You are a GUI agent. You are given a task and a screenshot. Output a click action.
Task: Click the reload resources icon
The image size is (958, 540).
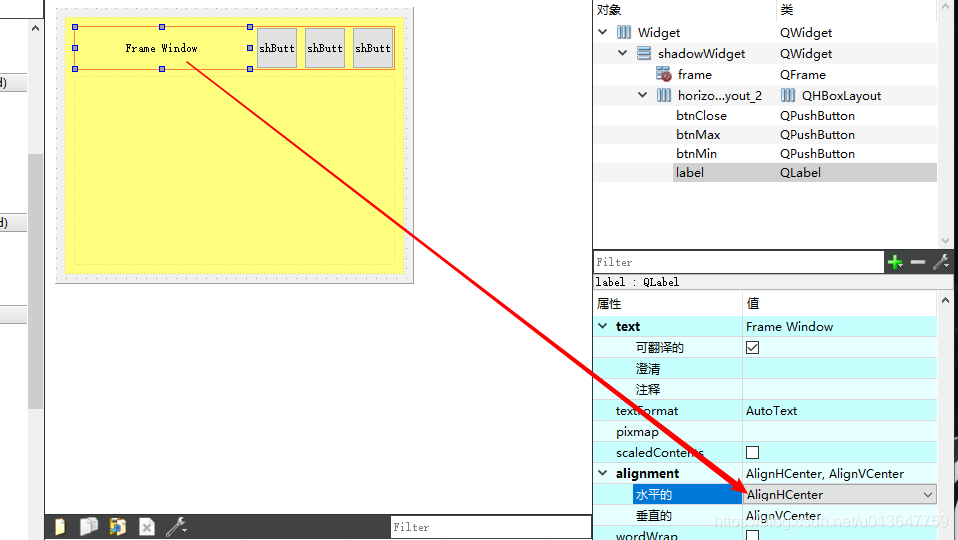click(117, 527)
